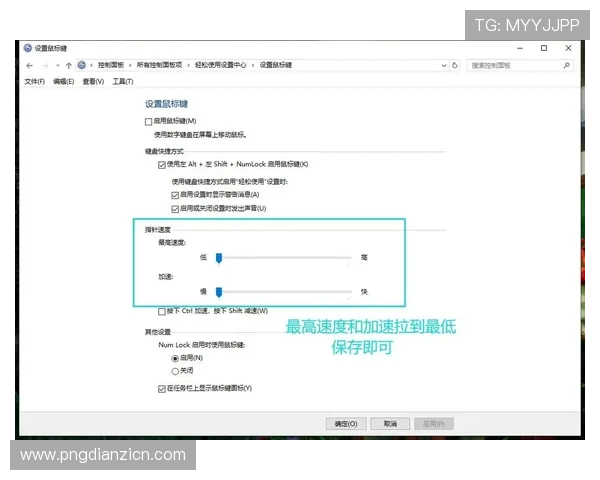The height and width of the screenshot is (480, 600).
Task: Click the 轻松使用设置中心 breadcrumb
Action: [x=220, y=65]
